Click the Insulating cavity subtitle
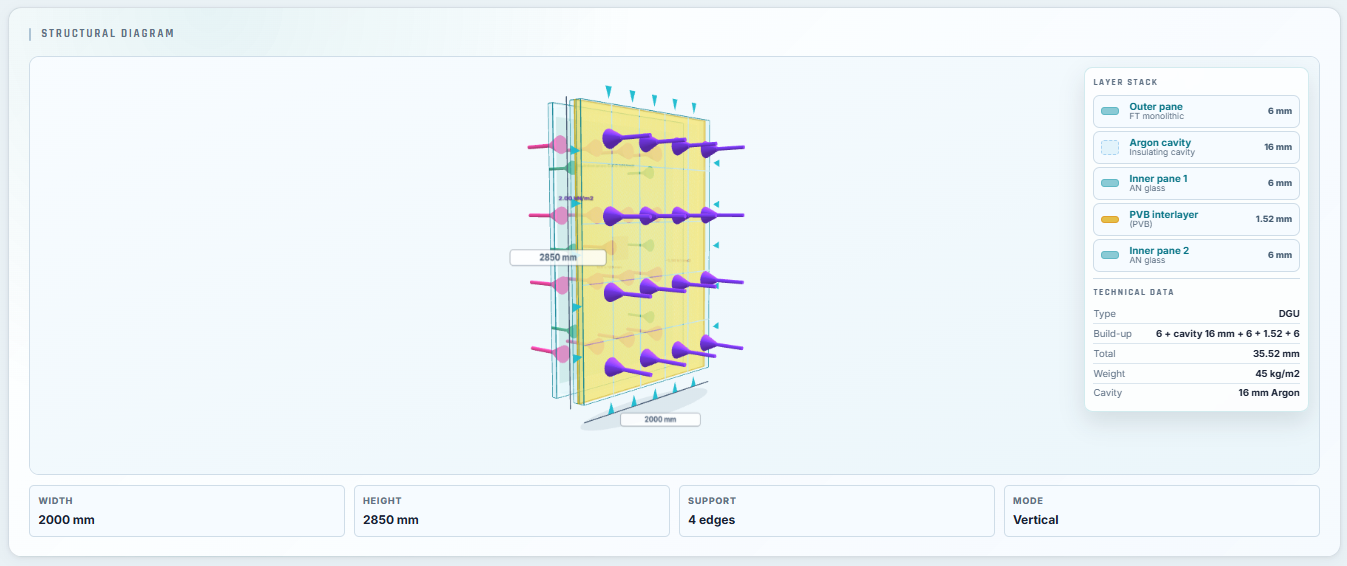The height and width of the screenshot is (566, 1347). (x=1160, y=153)
